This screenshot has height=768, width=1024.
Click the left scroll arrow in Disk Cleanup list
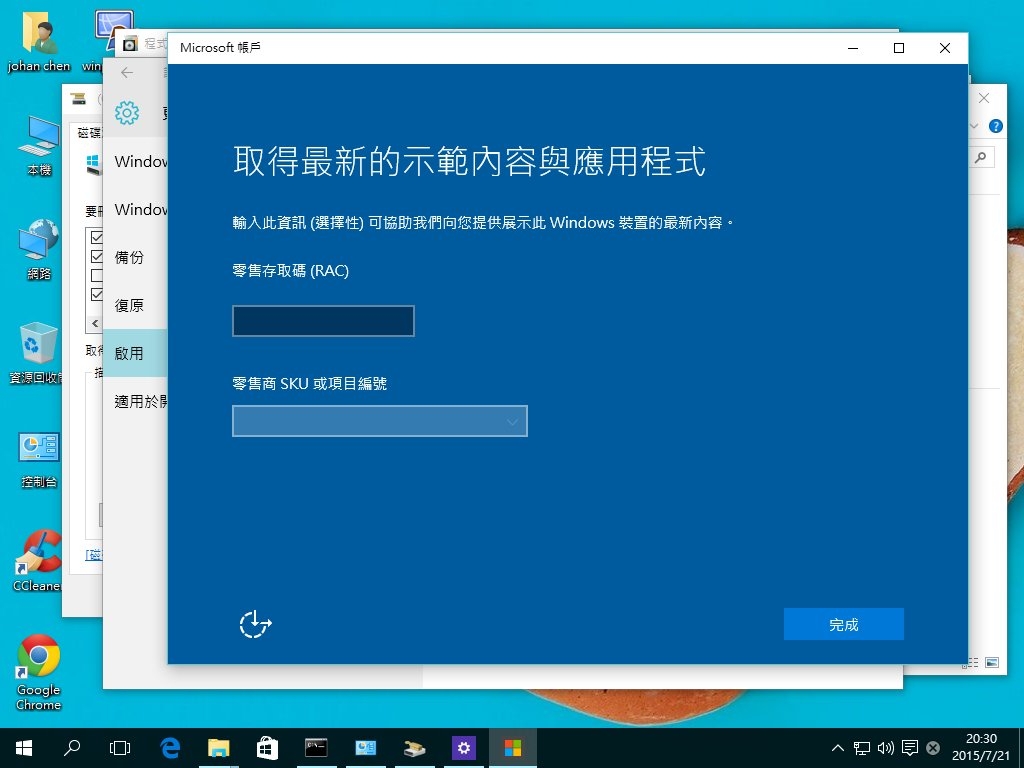[95, 323]
